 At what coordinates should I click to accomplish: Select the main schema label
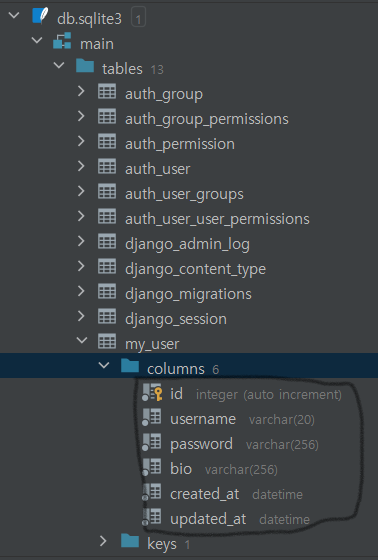pos(97,44)
